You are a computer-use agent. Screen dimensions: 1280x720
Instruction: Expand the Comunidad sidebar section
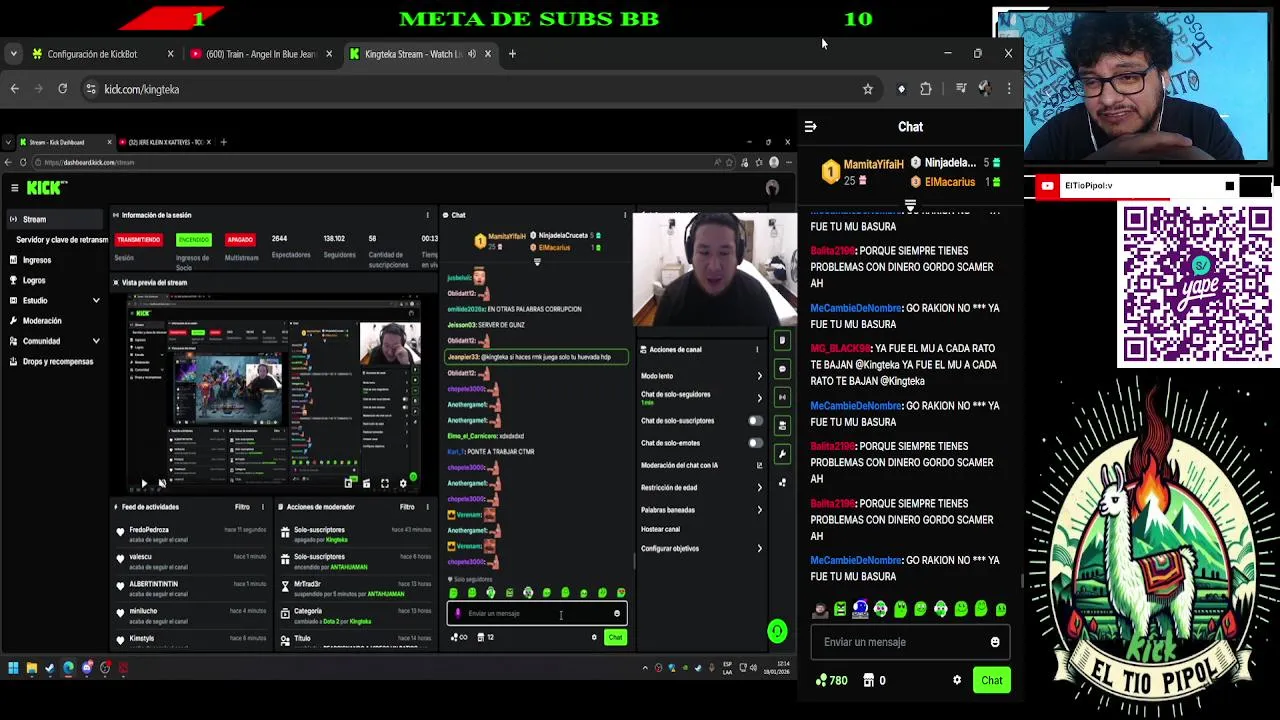[96, 341]
